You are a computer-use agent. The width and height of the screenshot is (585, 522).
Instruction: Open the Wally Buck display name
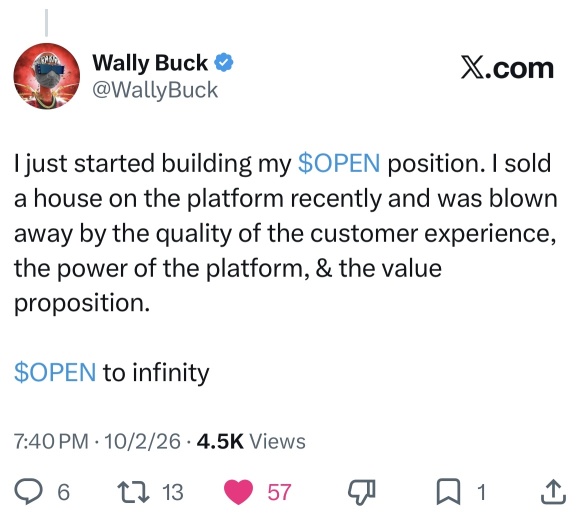click(150, 63)
